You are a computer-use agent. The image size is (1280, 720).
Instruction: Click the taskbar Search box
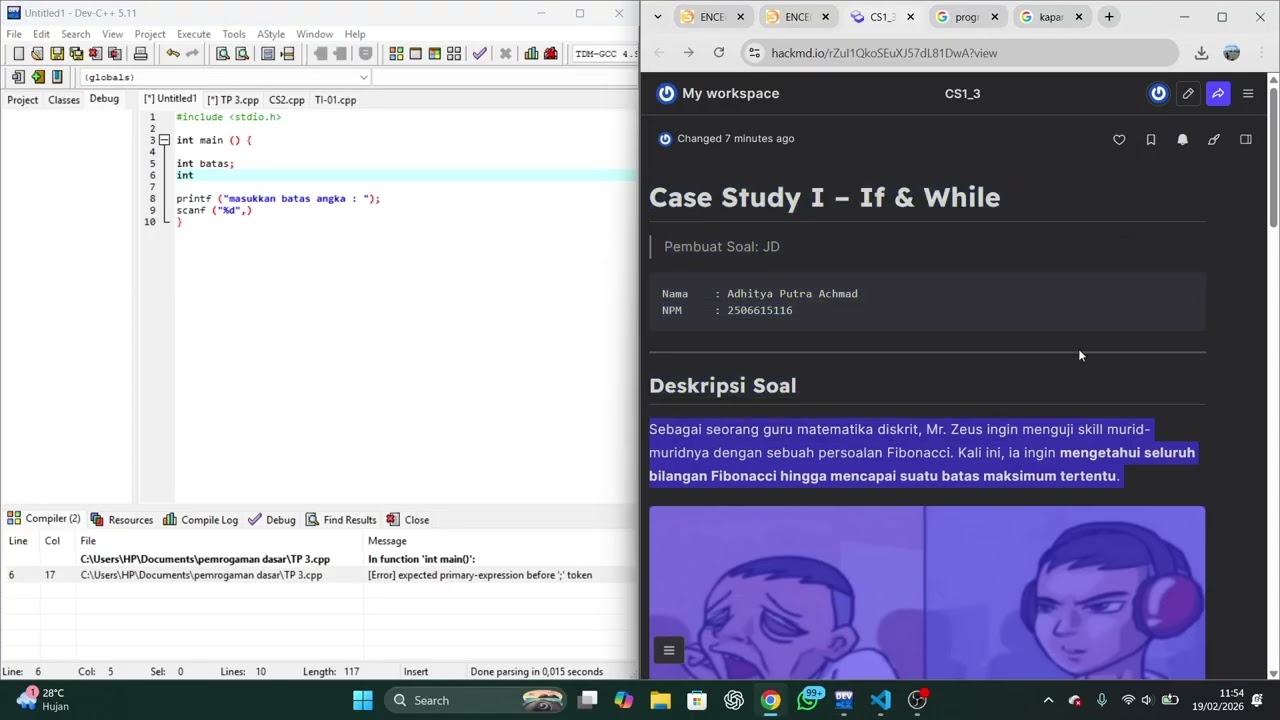[475, 700]
